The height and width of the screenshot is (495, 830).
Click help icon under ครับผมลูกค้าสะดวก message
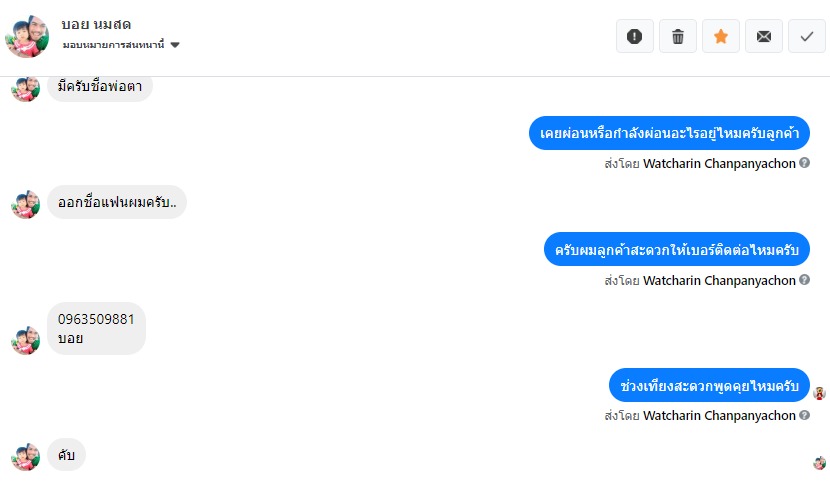click(x=804, y=280)
